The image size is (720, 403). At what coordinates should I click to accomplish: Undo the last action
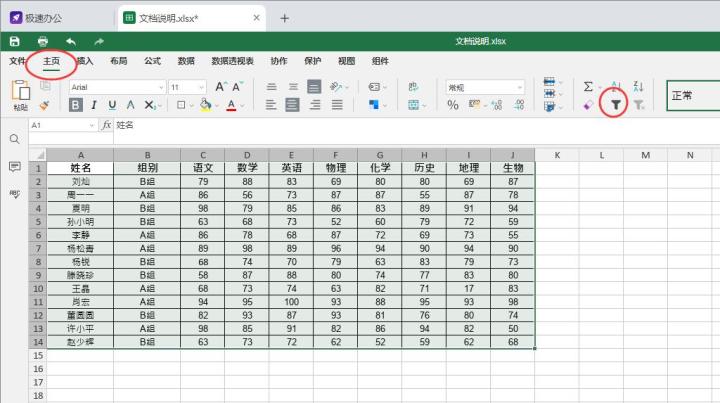[71, 41]
